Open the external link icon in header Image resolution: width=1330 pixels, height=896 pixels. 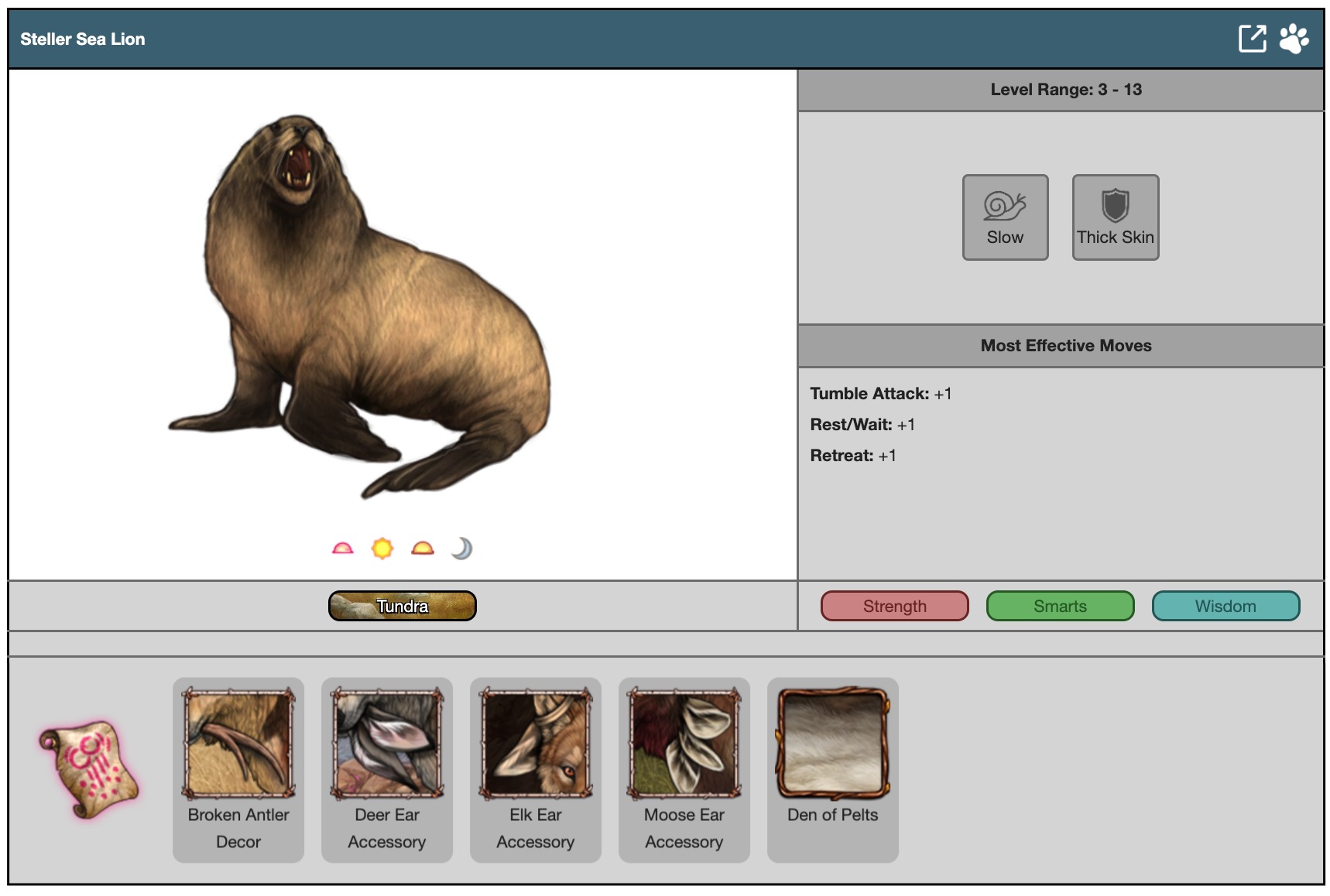click(1252, 39)
